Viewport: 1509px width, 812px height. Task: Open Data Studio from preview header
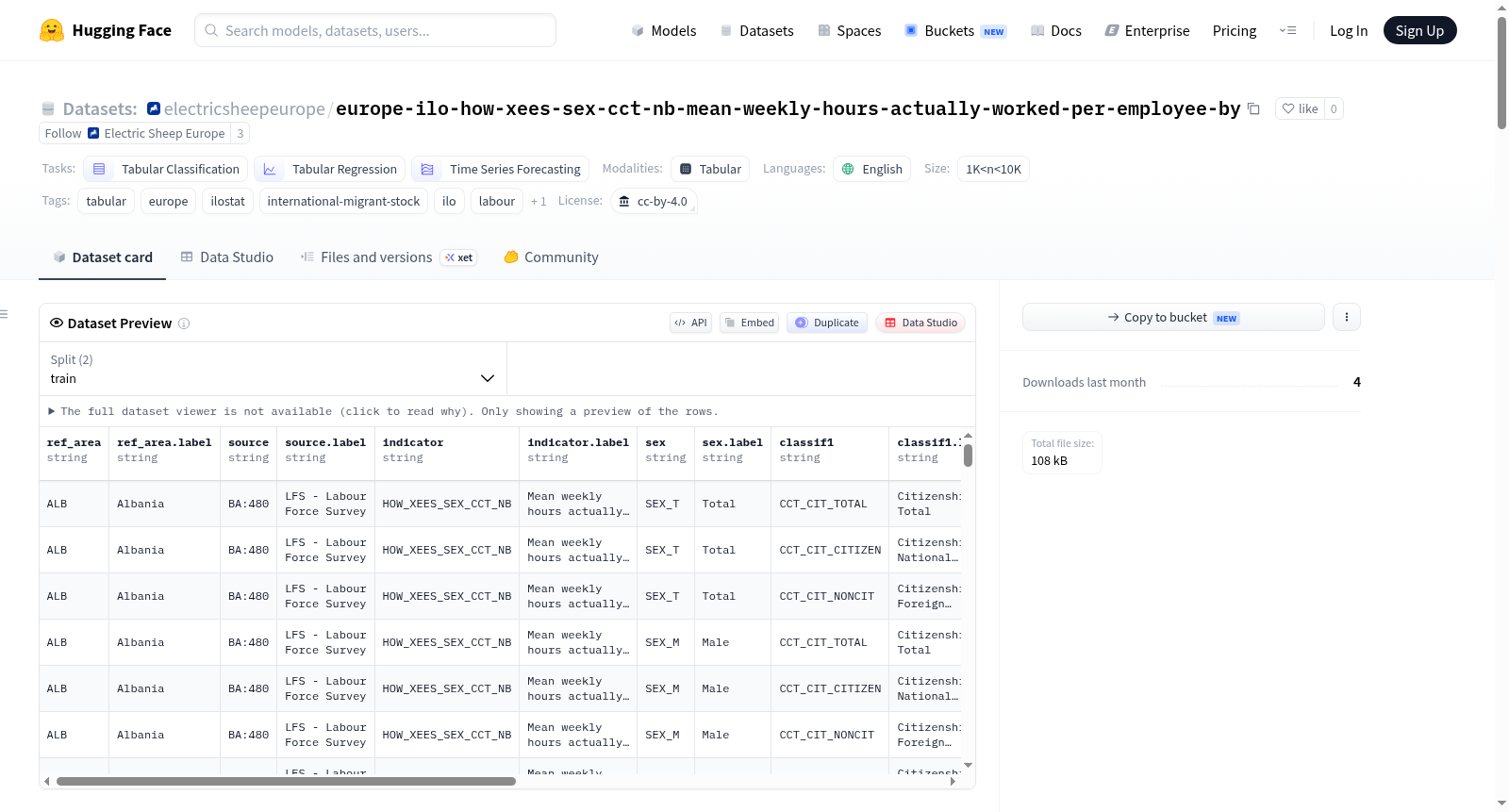click(x=920, y=323)
